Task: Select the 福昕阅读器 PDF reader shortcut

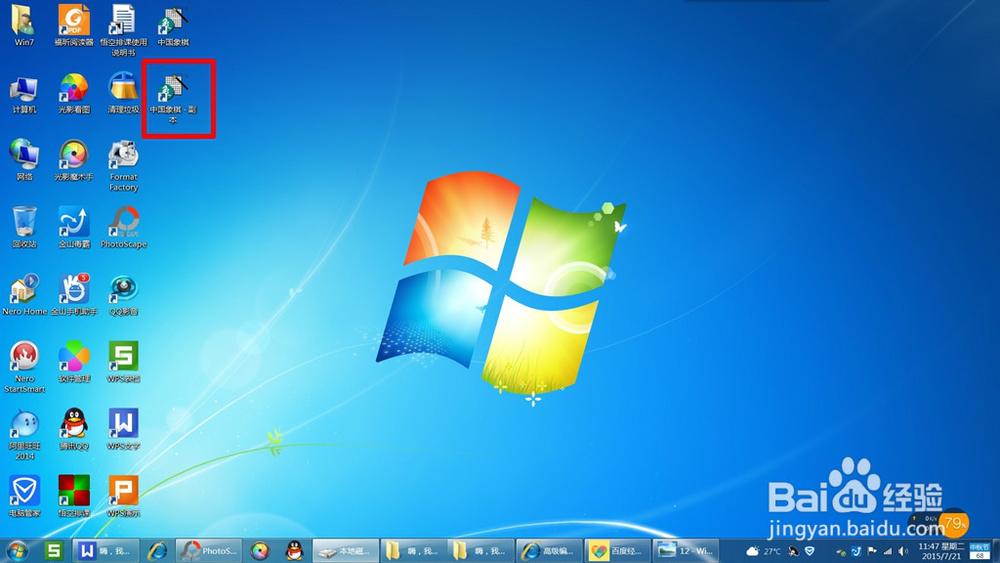Action: [x=74, y=26]
